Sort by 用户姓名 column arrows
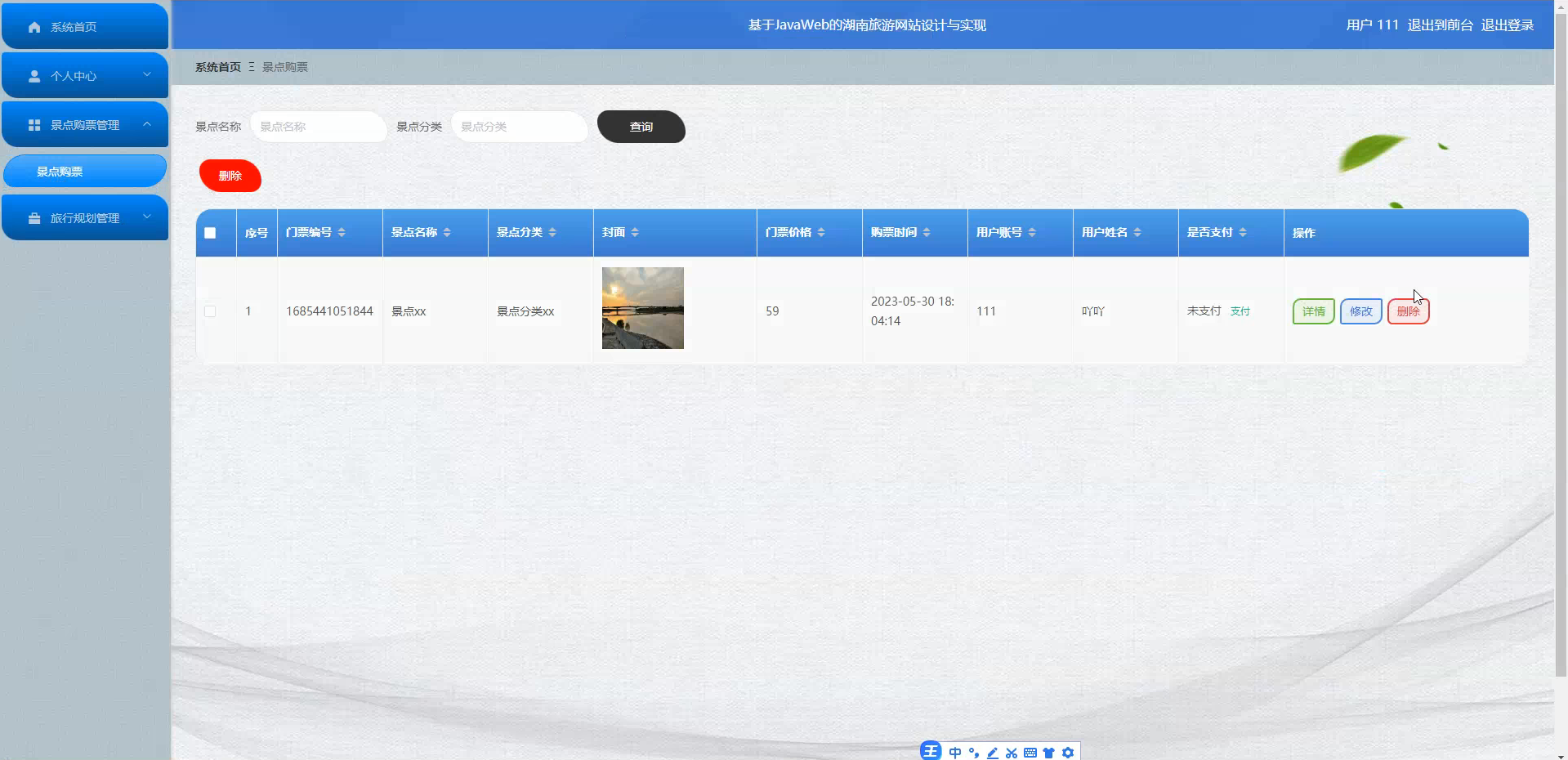 [x=1137, y=233]
